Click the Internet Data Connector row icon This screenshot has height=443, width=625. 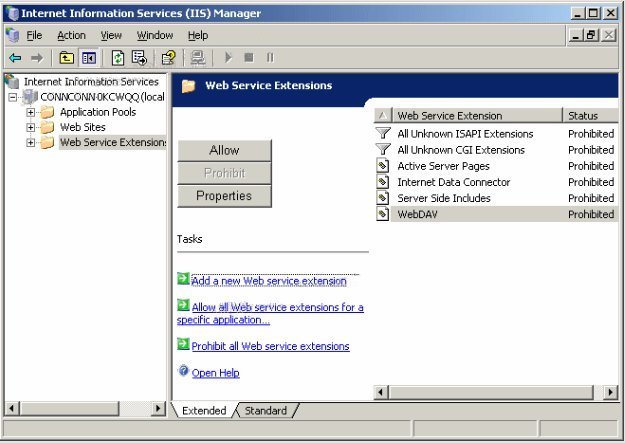383,182
